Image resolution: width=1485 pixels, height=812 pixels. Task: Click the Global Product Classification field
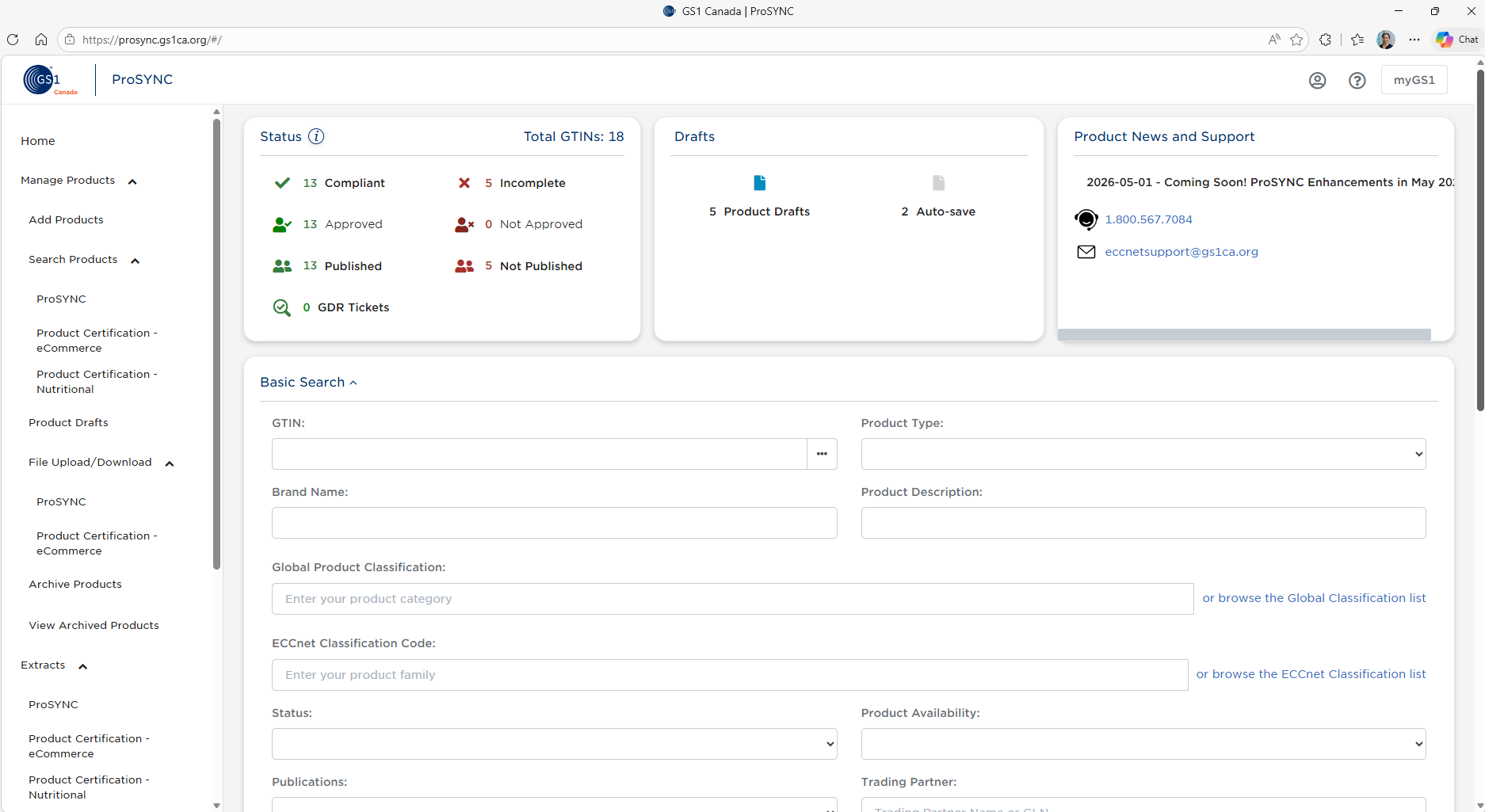[732, 599]
